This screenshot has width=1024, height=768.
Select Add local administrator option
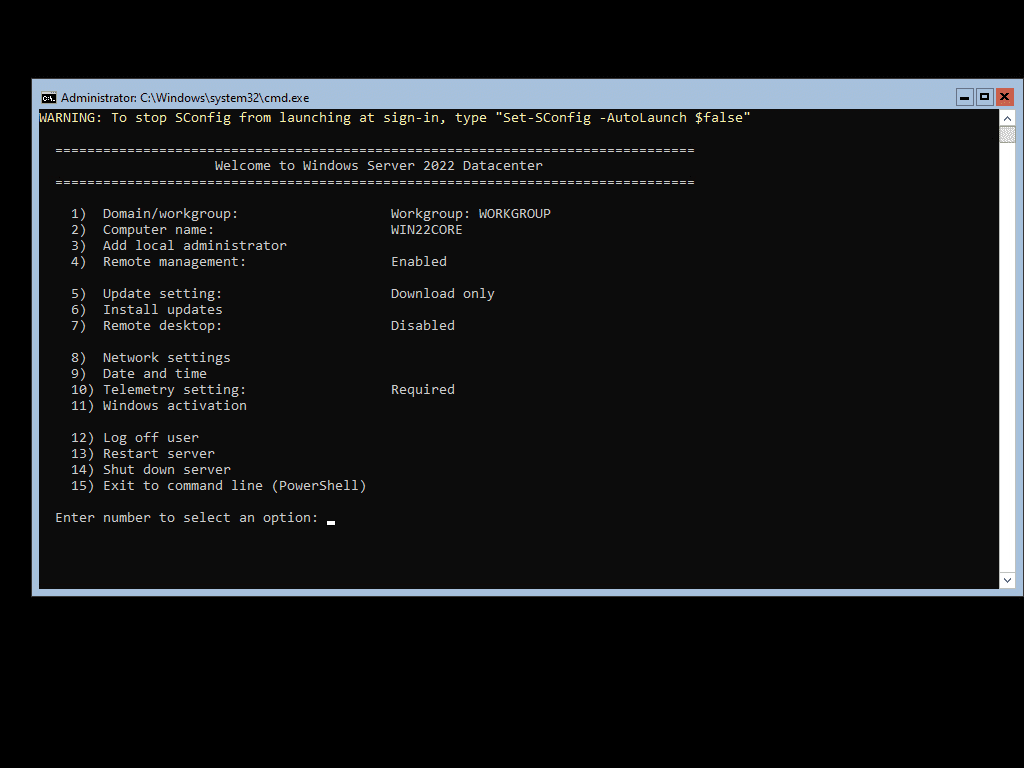(x=193, y=245)
